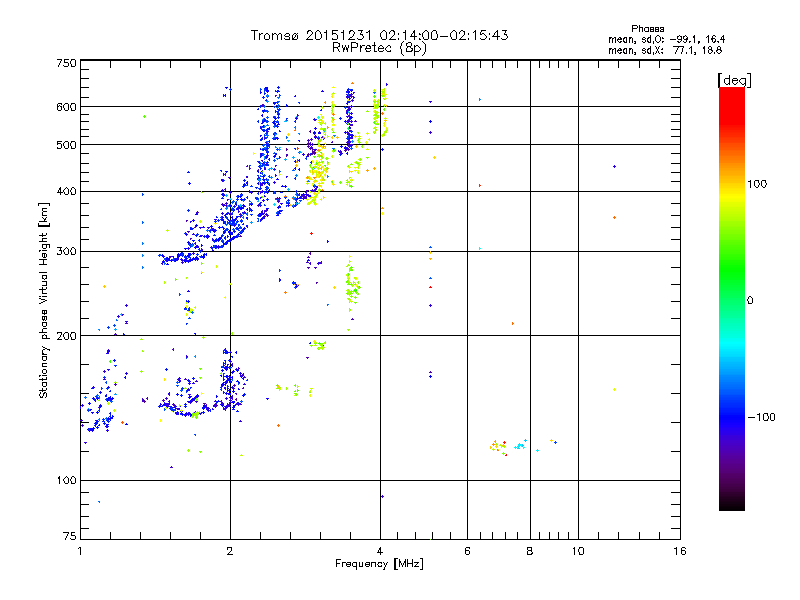This screenshot has height=600, width=800.
Task: Click the colorbar tick label '-100'
Action: click(x=762, y=417)
